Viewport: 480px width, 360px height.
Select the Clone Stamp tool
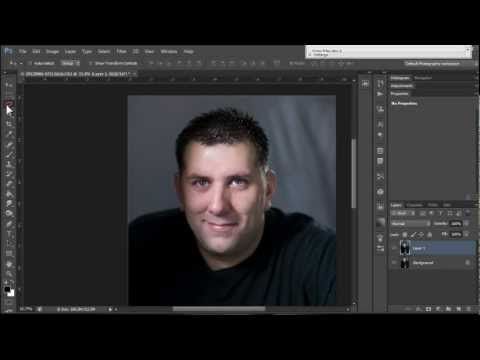[x=9, y=164]
